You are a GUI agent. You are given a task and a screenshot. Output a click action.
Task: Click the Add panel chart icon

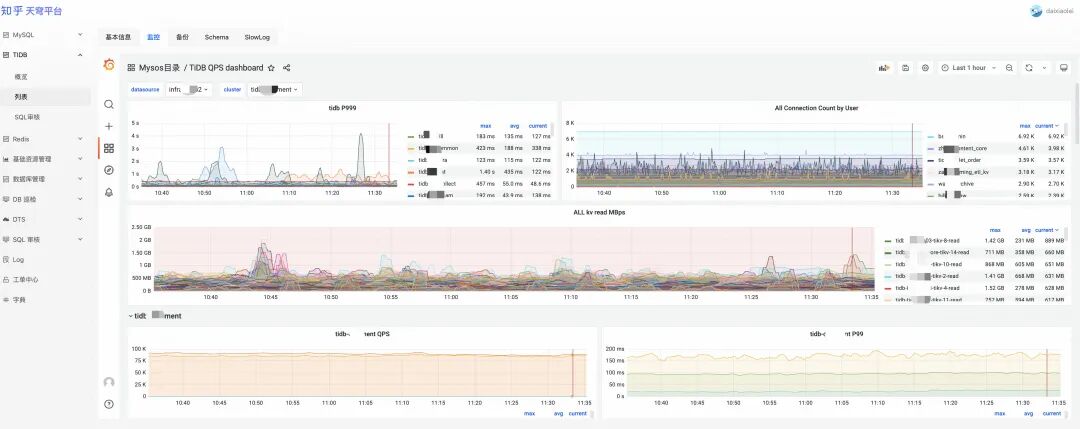pos(884,68)
